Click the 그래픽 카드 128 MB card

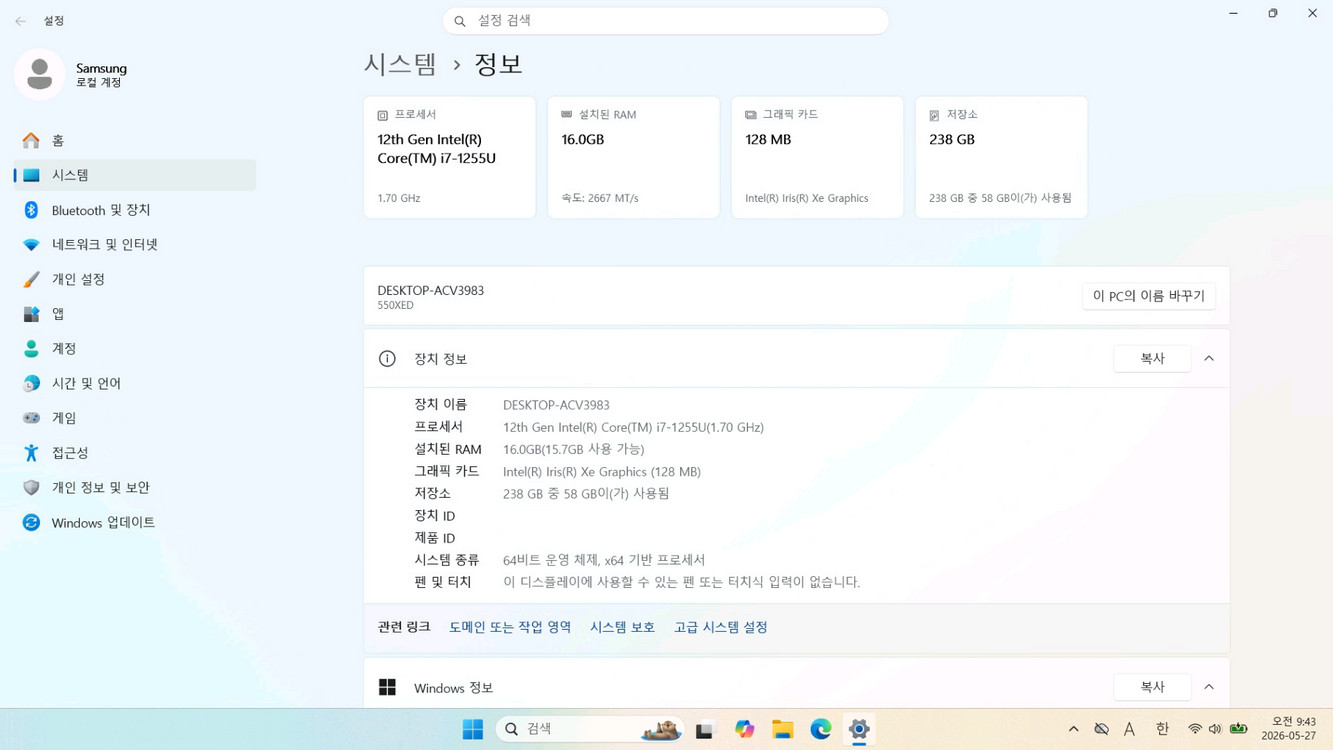pyautogui.click(x=818, y=157)
